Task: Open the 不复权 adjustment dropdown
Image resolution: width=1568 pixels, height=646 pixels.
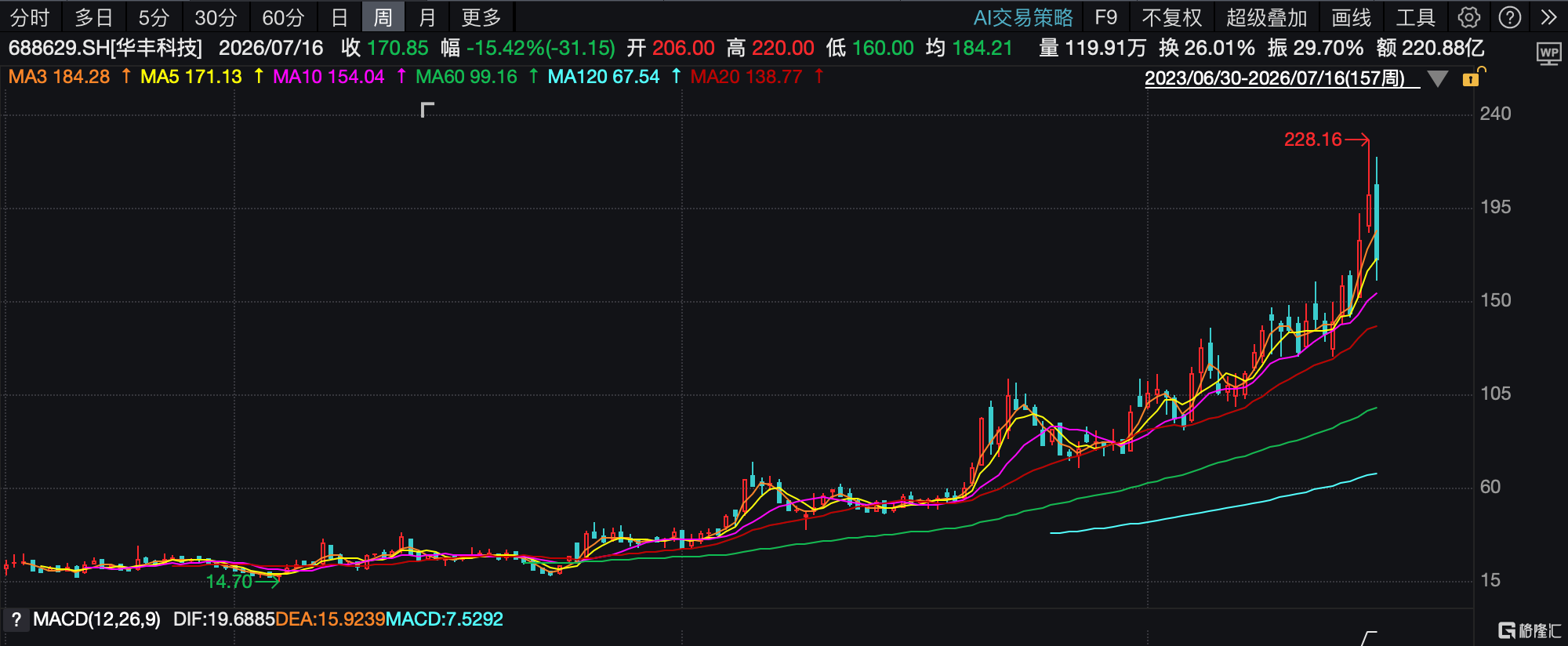Action: [x=1171, y=17]
